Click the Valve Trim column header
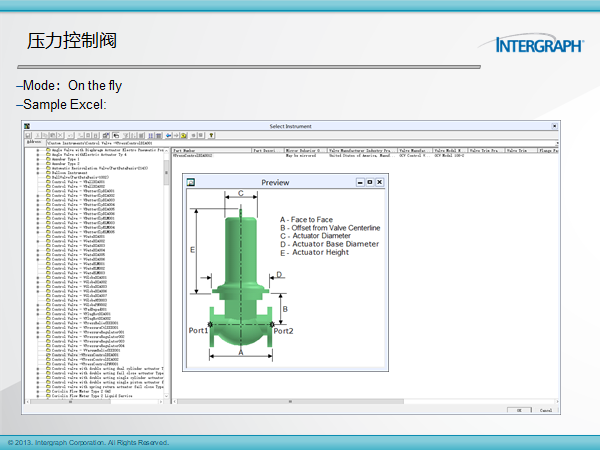Viewport: 600px width, 450px height. [x=521, y=150]
